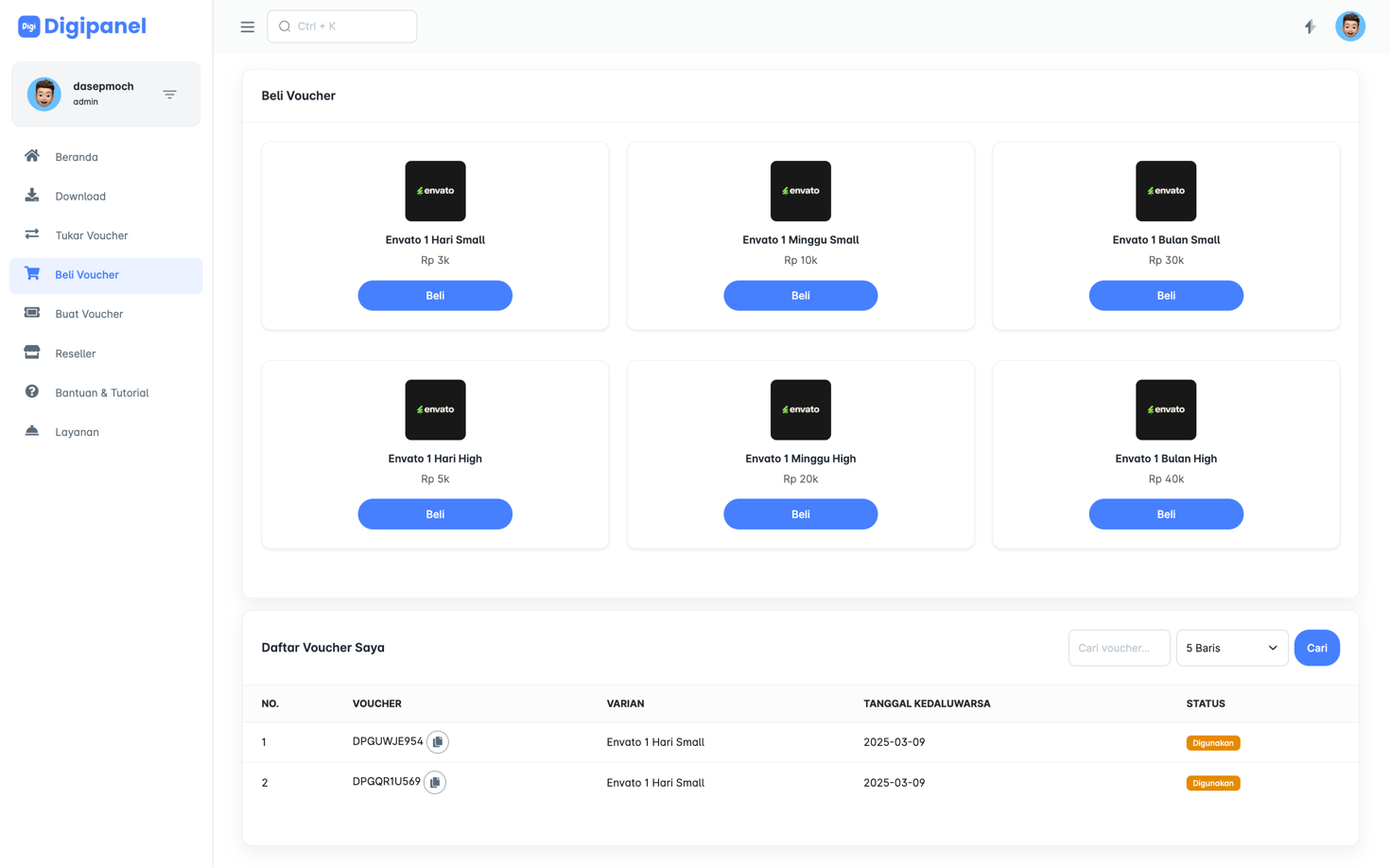Viewport: 1390px width, 868px height.
Task: Go to Beranda in the sidebar
Action: [106, 157]
